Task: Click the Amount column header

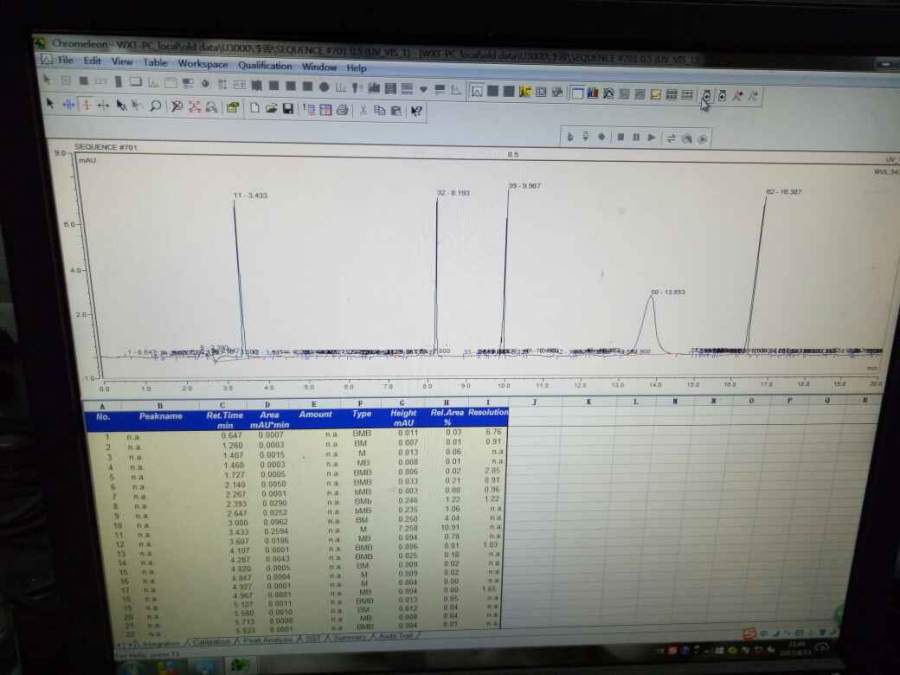Action: pos(315,414)
